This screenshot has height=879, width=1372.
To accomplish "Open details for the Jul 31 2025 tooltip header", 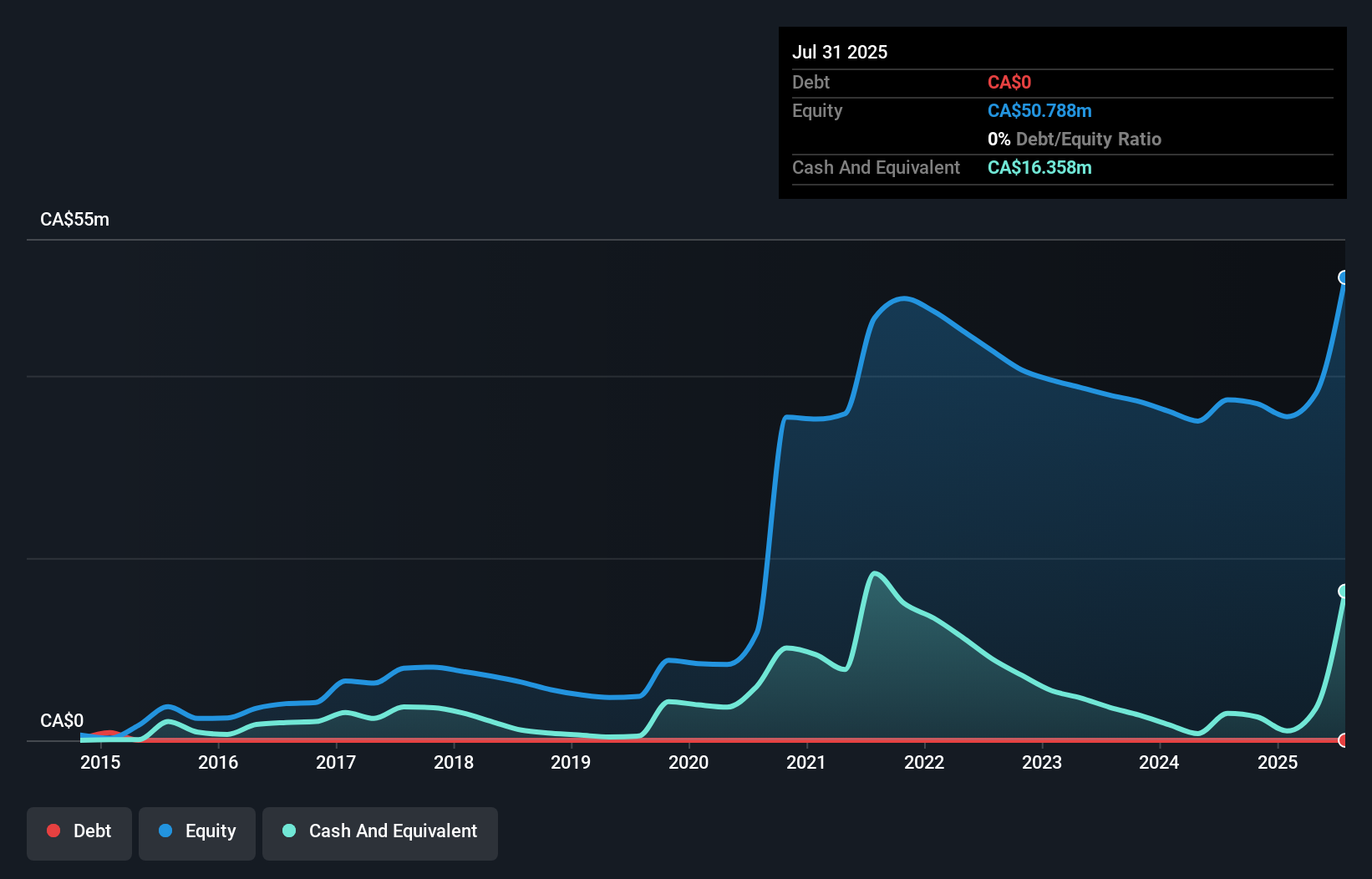I will click(840, 52).
